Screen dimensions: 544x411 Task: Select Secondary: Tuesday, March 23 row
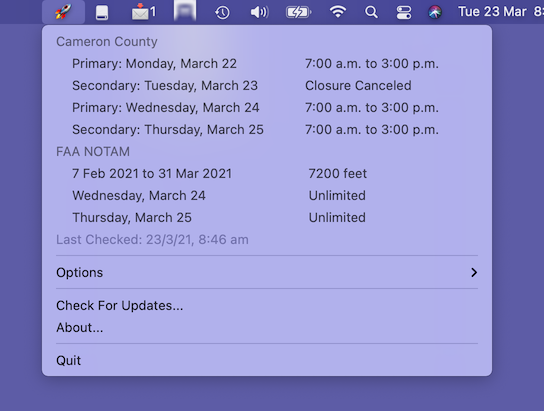point(267,86)
